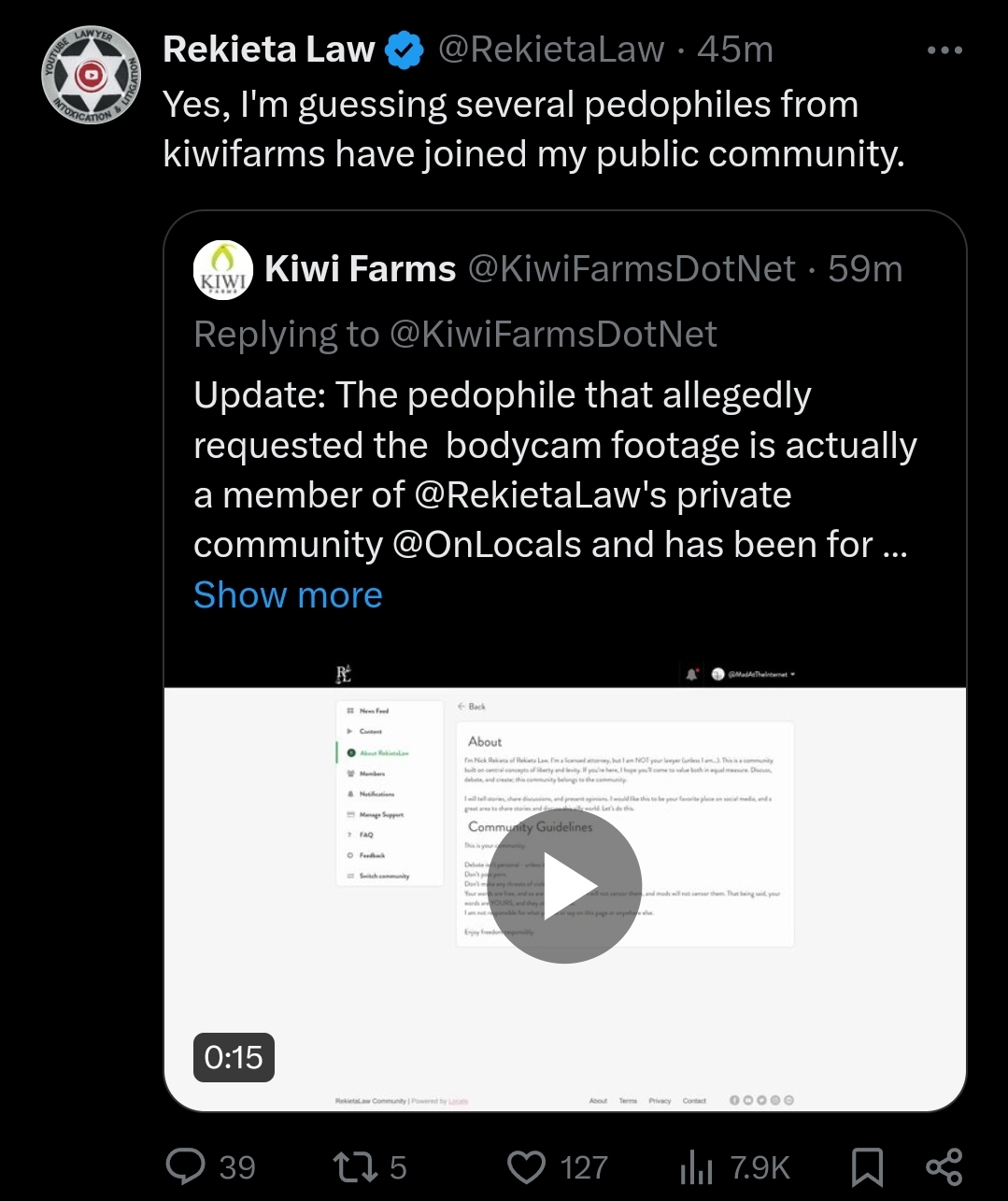The image size is (1008, 1201).
Task: Click the blue verified badge
Action: click(405, 50)
